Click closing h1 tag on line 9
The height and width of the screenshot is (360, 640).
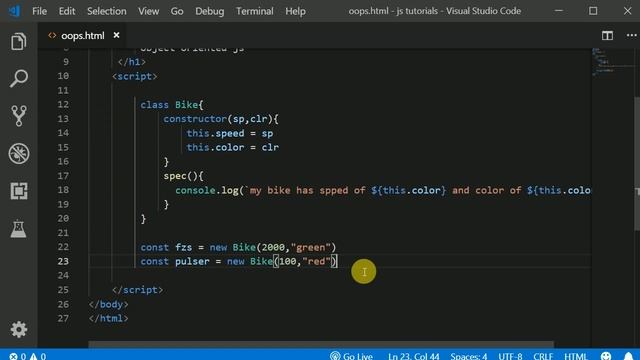(131, 62)
